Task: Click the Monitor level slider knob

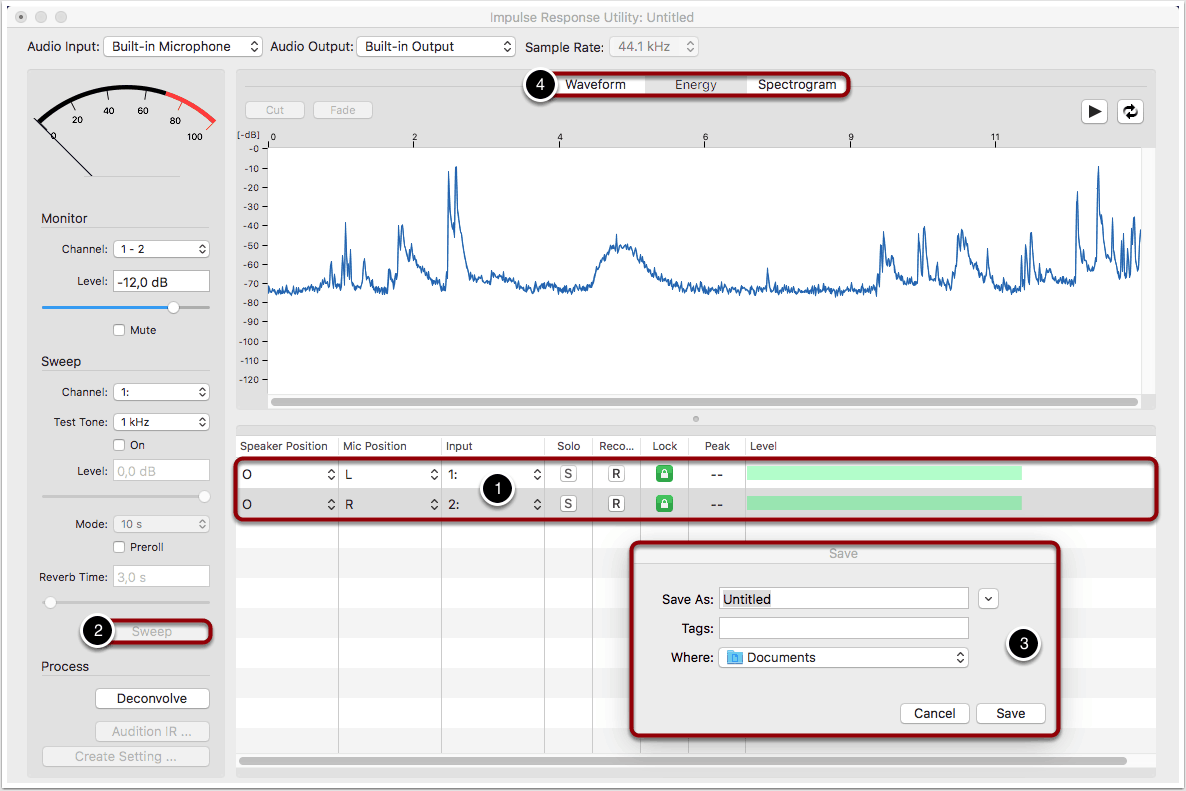Action: pyautogui.click(x=174, y=307)
